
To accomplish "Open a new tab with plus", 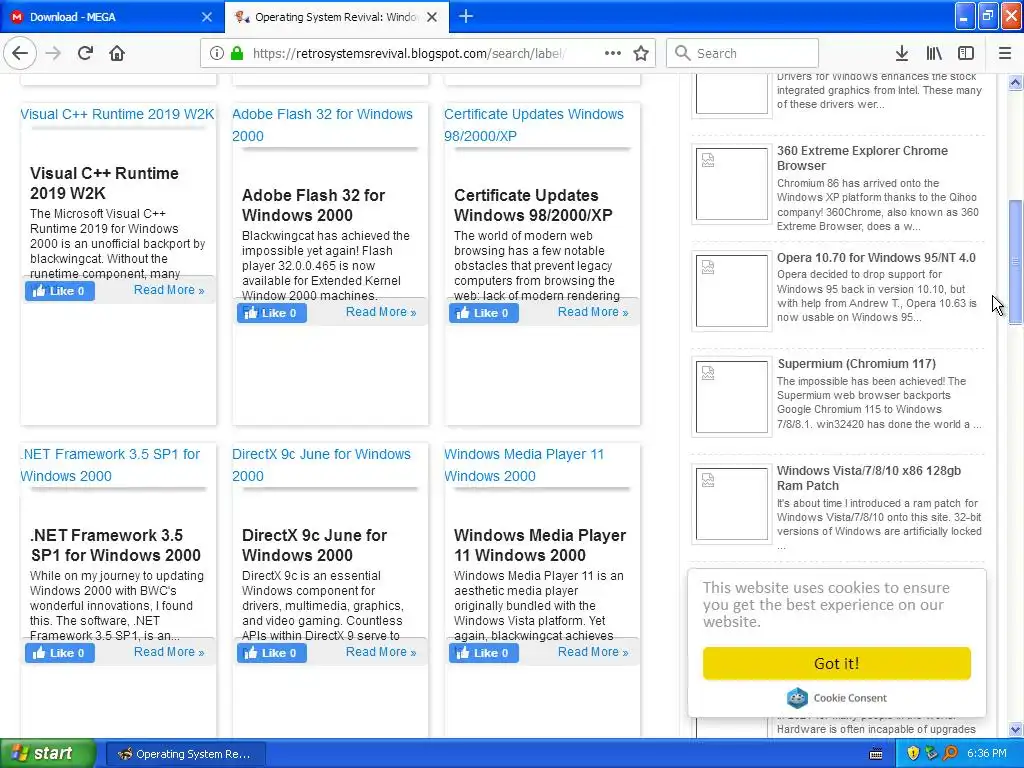I will pos(466,16).
